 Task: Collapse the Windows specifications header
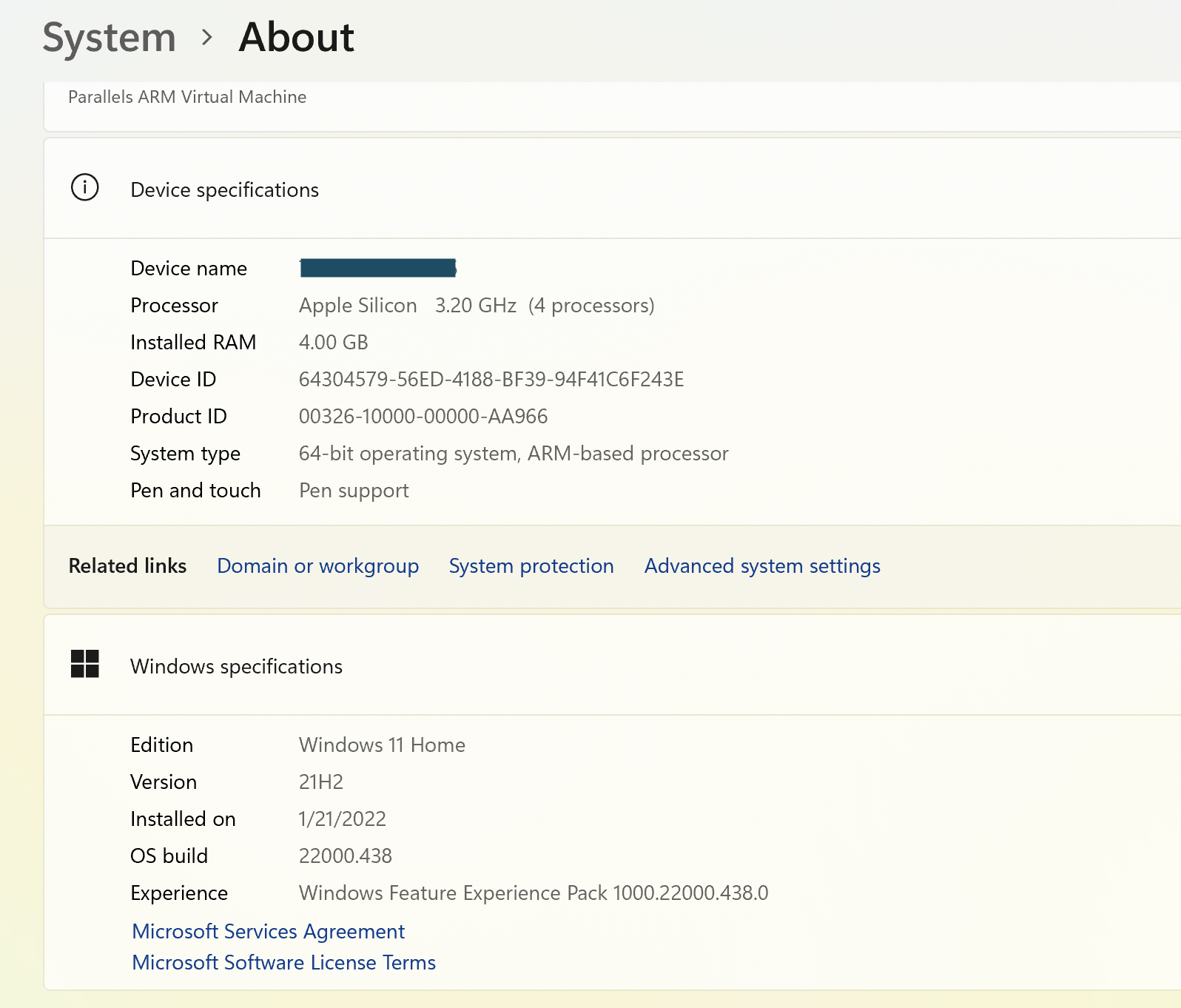(x=613, y=665)
